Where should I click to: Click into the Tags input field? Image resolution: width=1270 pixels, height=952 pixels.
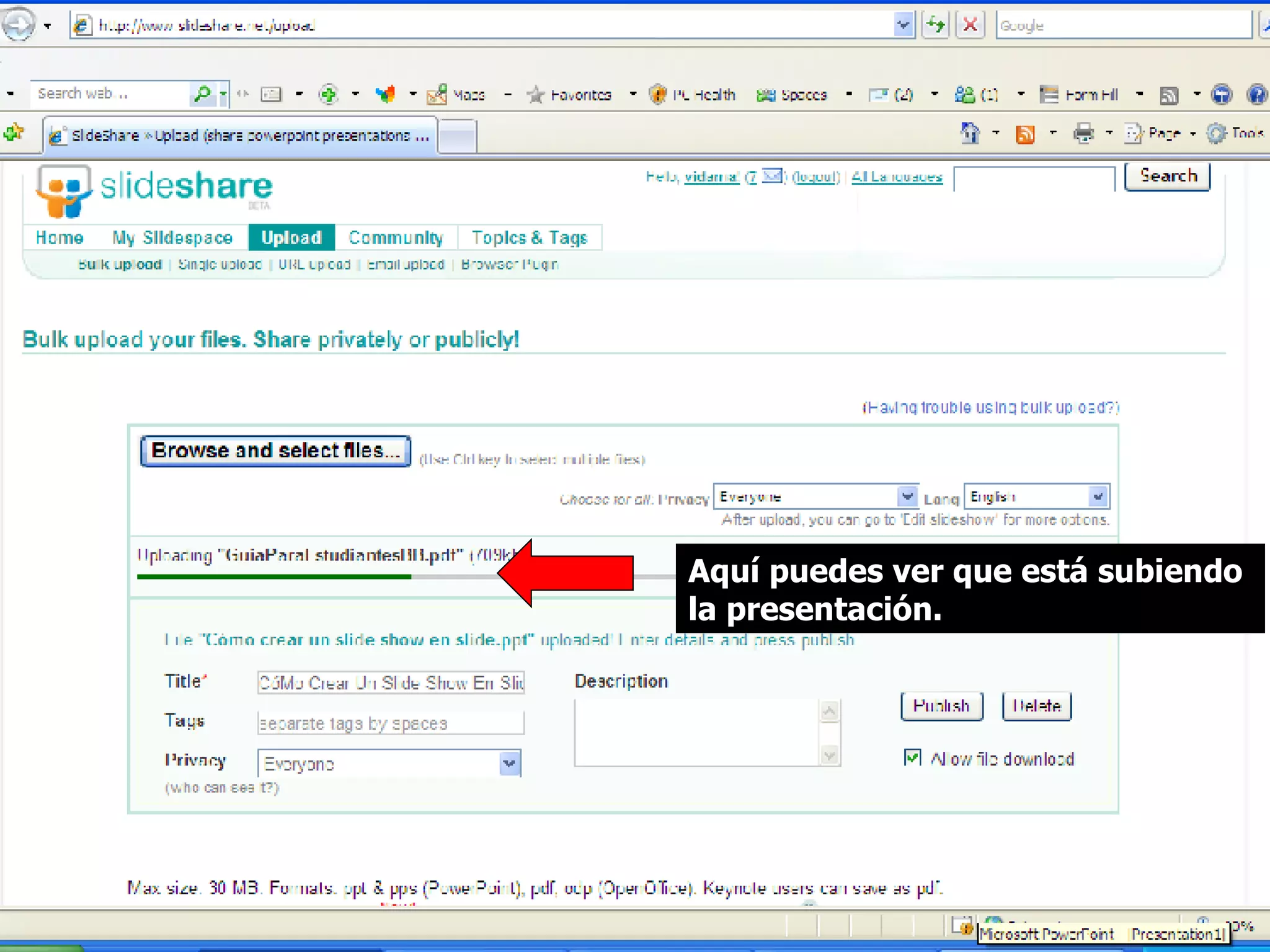[x=391, y=723]
